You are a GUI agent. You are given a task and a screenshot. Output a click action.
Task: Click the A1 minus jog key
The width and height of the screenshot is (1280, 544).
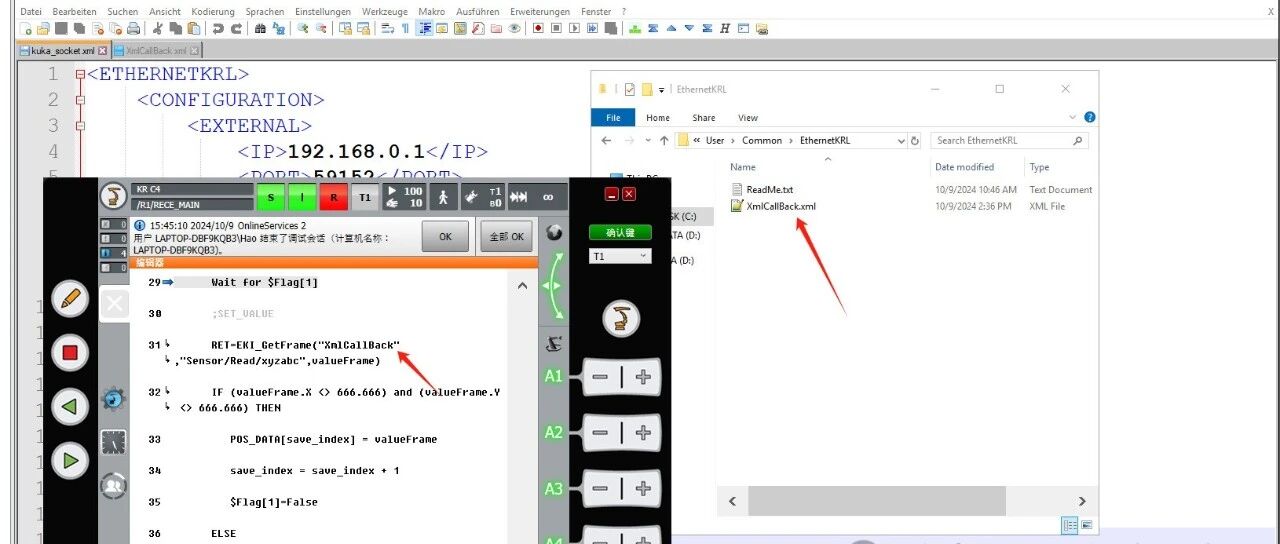point(600,377)
